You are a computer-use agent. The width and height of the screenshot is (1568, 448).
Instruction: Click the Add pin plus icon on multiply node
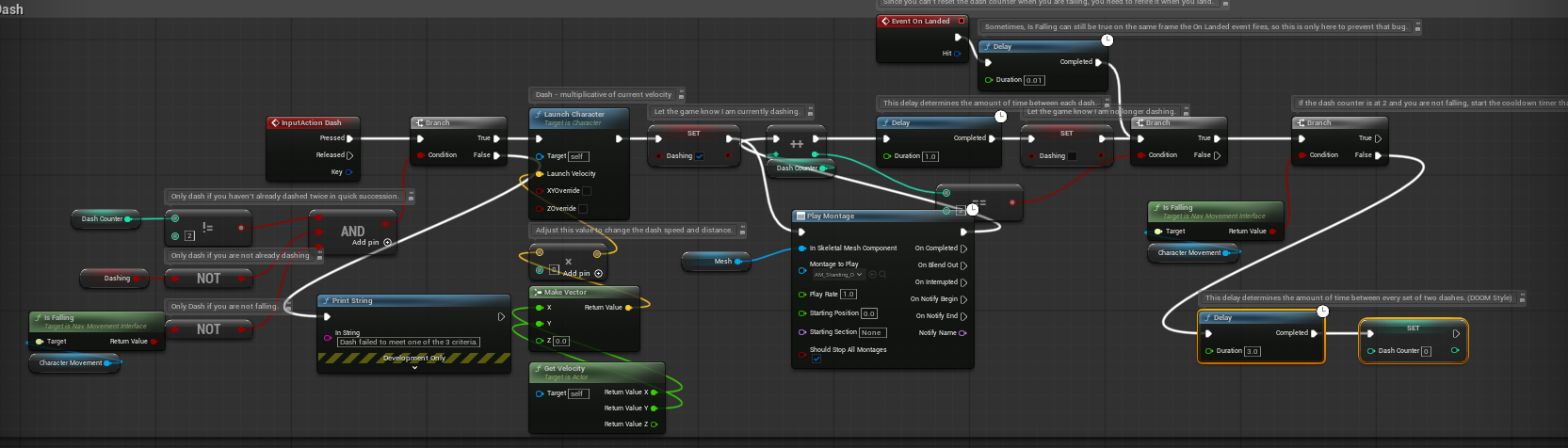point(598,273)
